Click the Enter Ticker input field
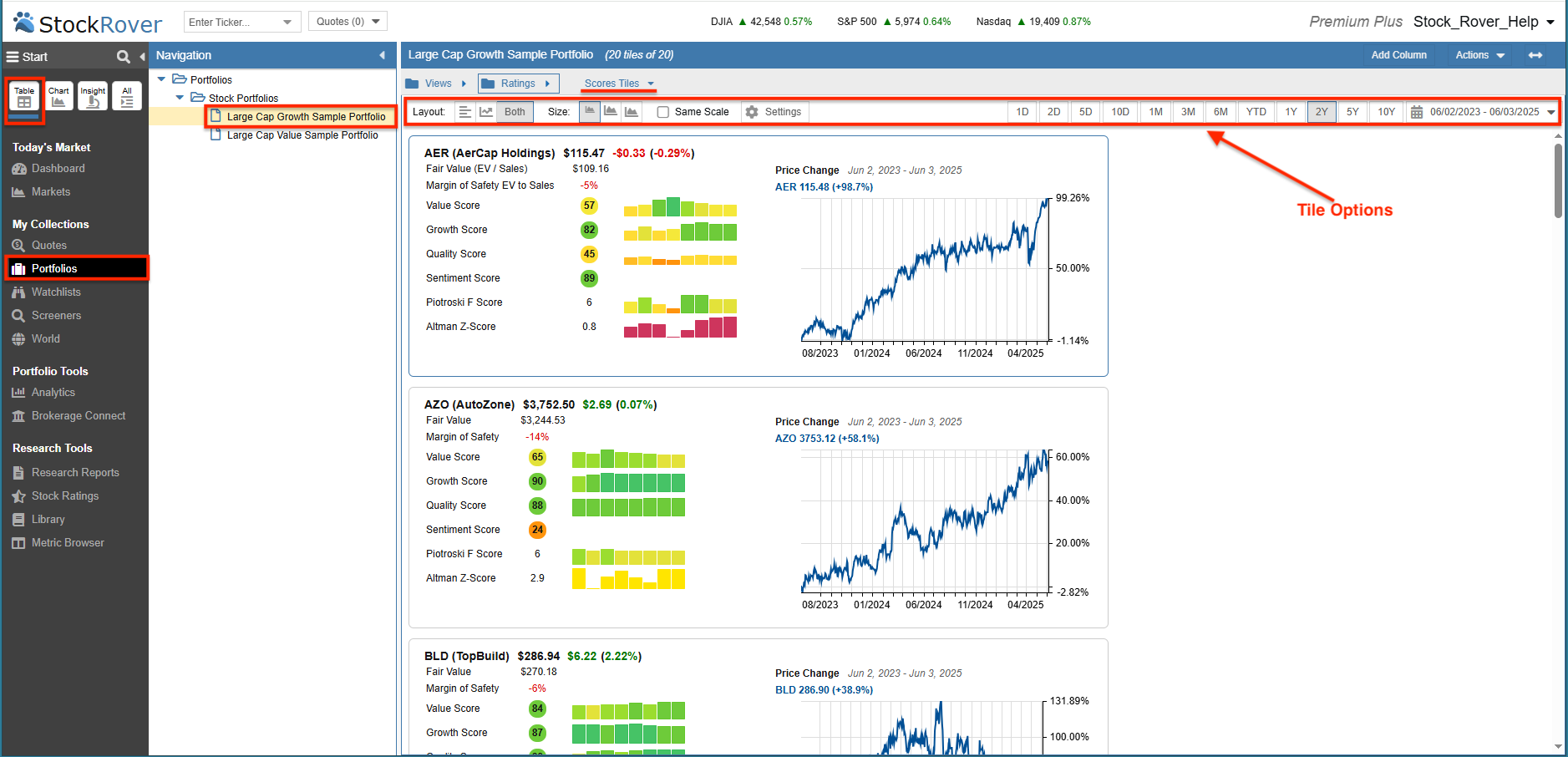 [232, 22]
